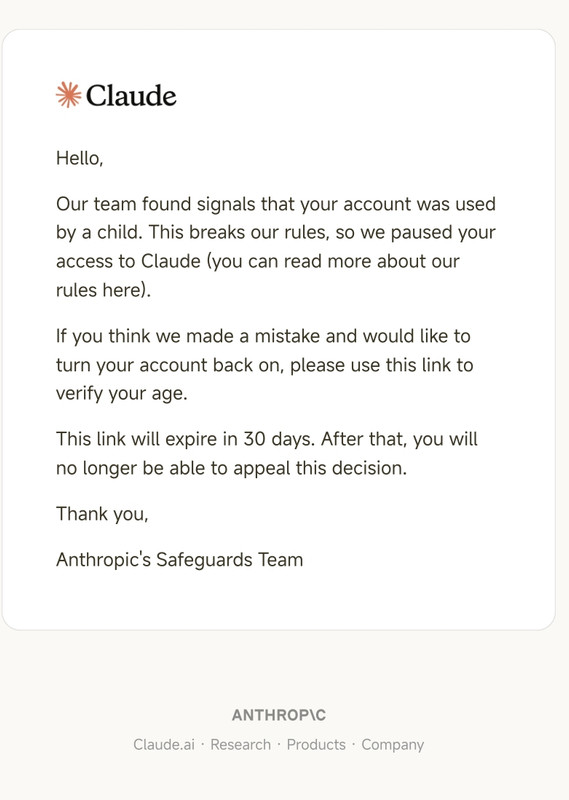Viewport: 569px width, 800px height.
Task: Open the Claude.ai footer link
Action: [164, 744]
